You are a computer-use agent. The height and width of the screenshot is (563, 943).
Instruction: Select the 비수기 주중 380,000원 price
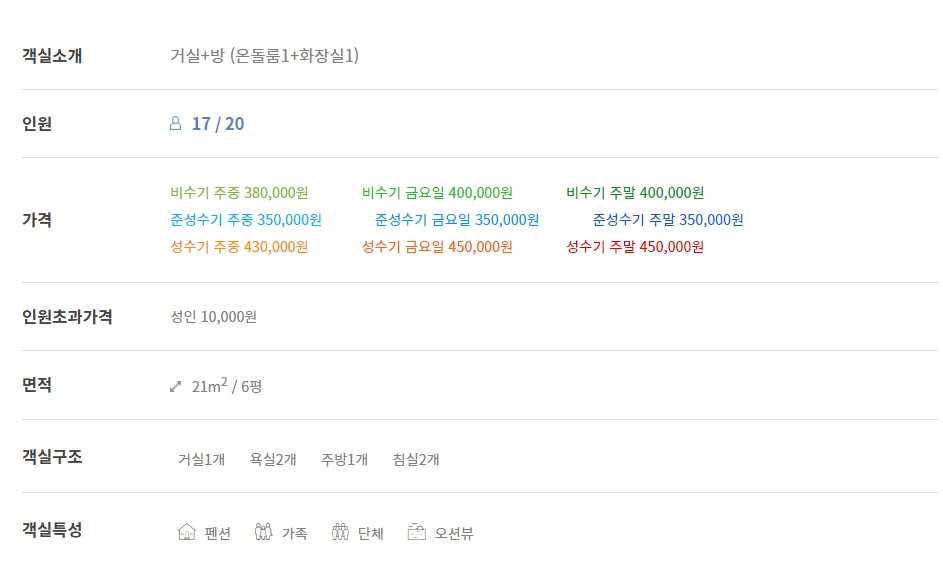point(239,193)
